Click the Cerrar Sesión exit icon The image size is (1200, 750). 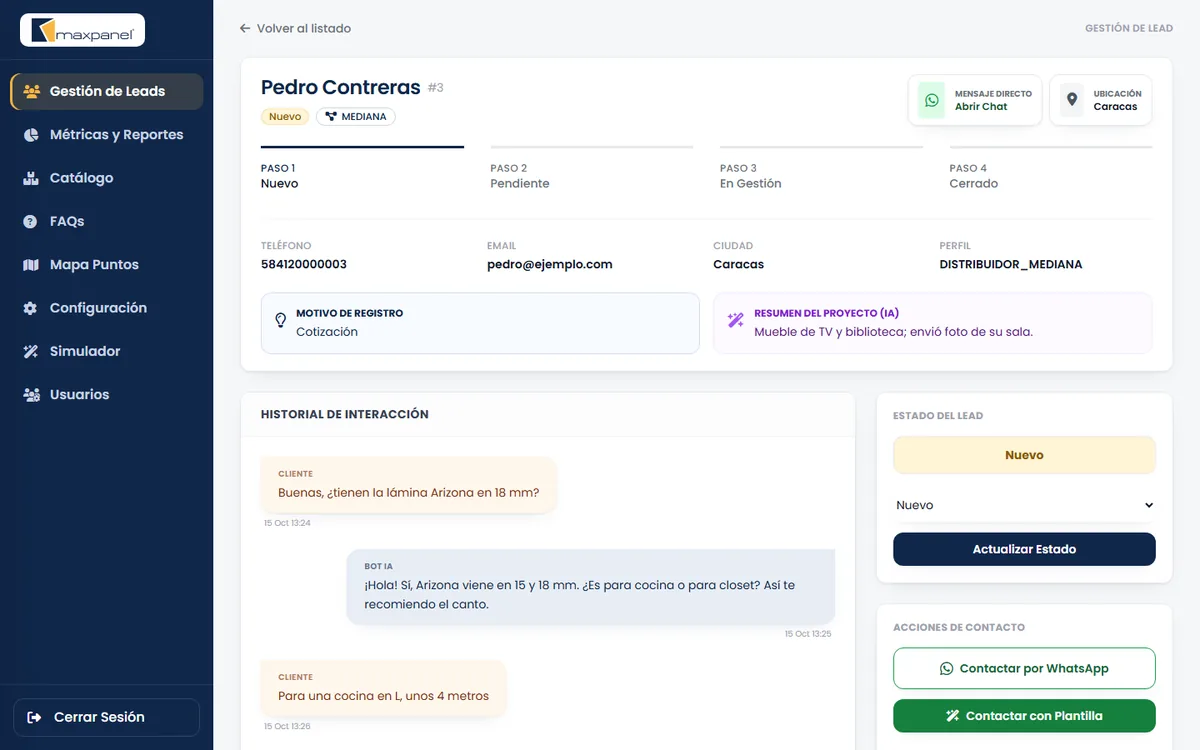35,717
